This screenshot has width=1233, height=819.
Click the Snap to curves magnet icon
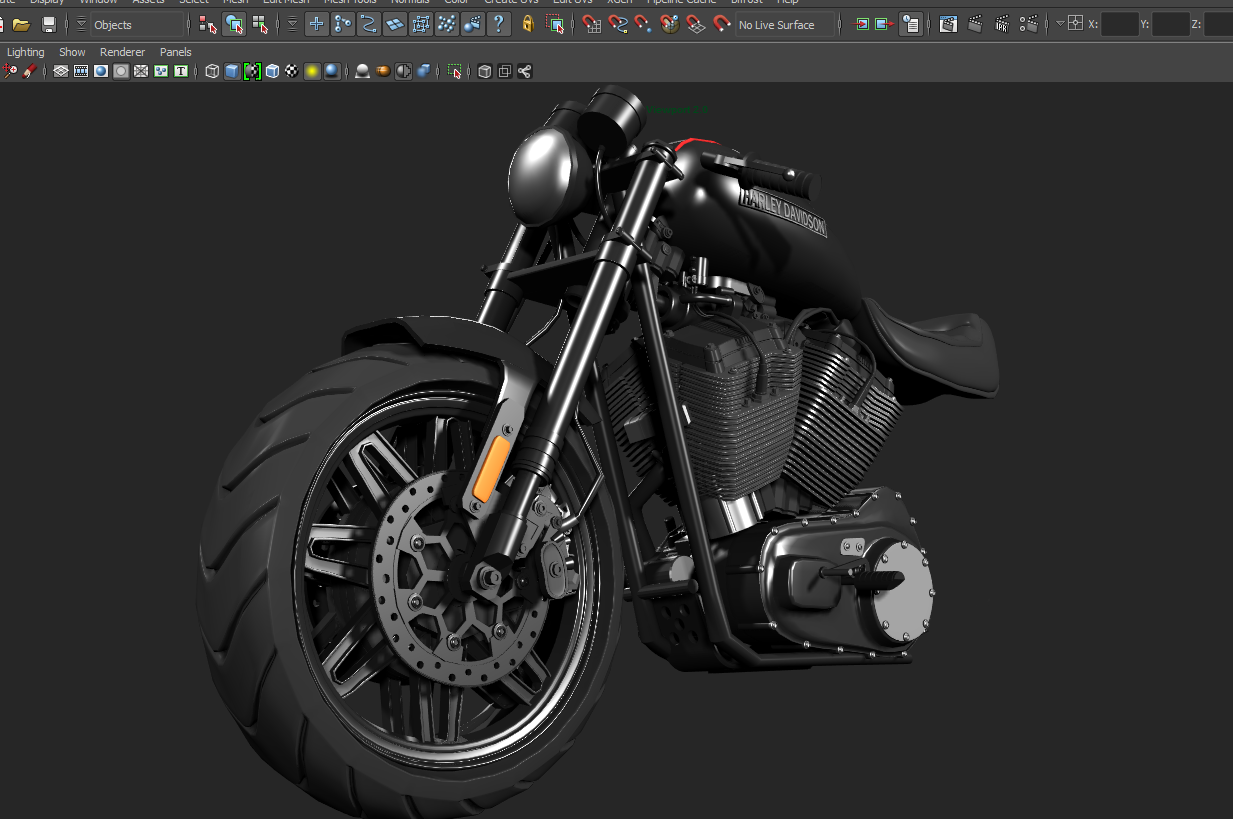tap(618, 25)
